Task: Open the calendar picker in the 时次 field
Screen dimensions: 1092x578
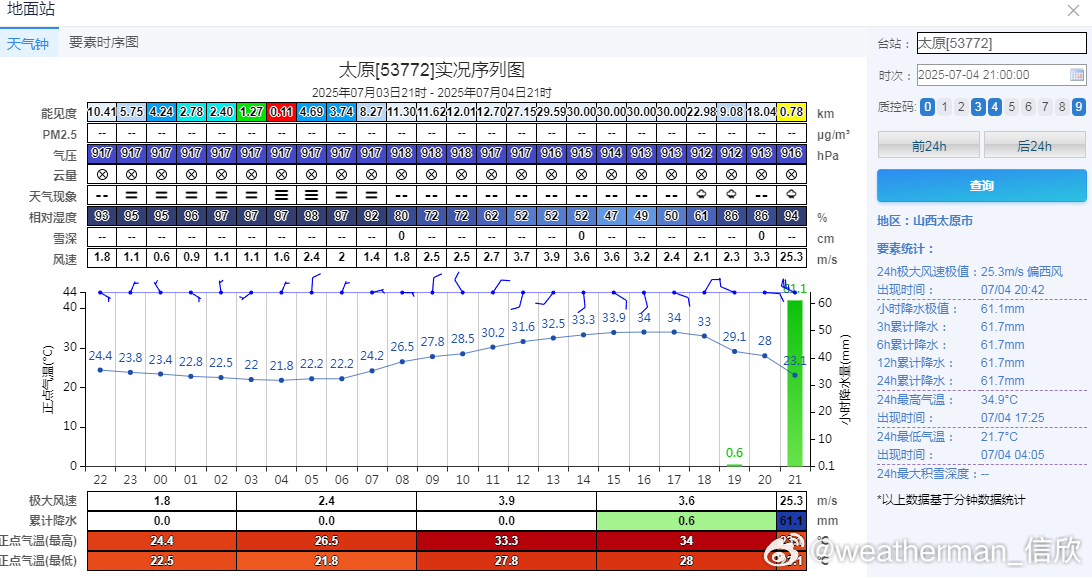Action: [x=1077, y=75]
